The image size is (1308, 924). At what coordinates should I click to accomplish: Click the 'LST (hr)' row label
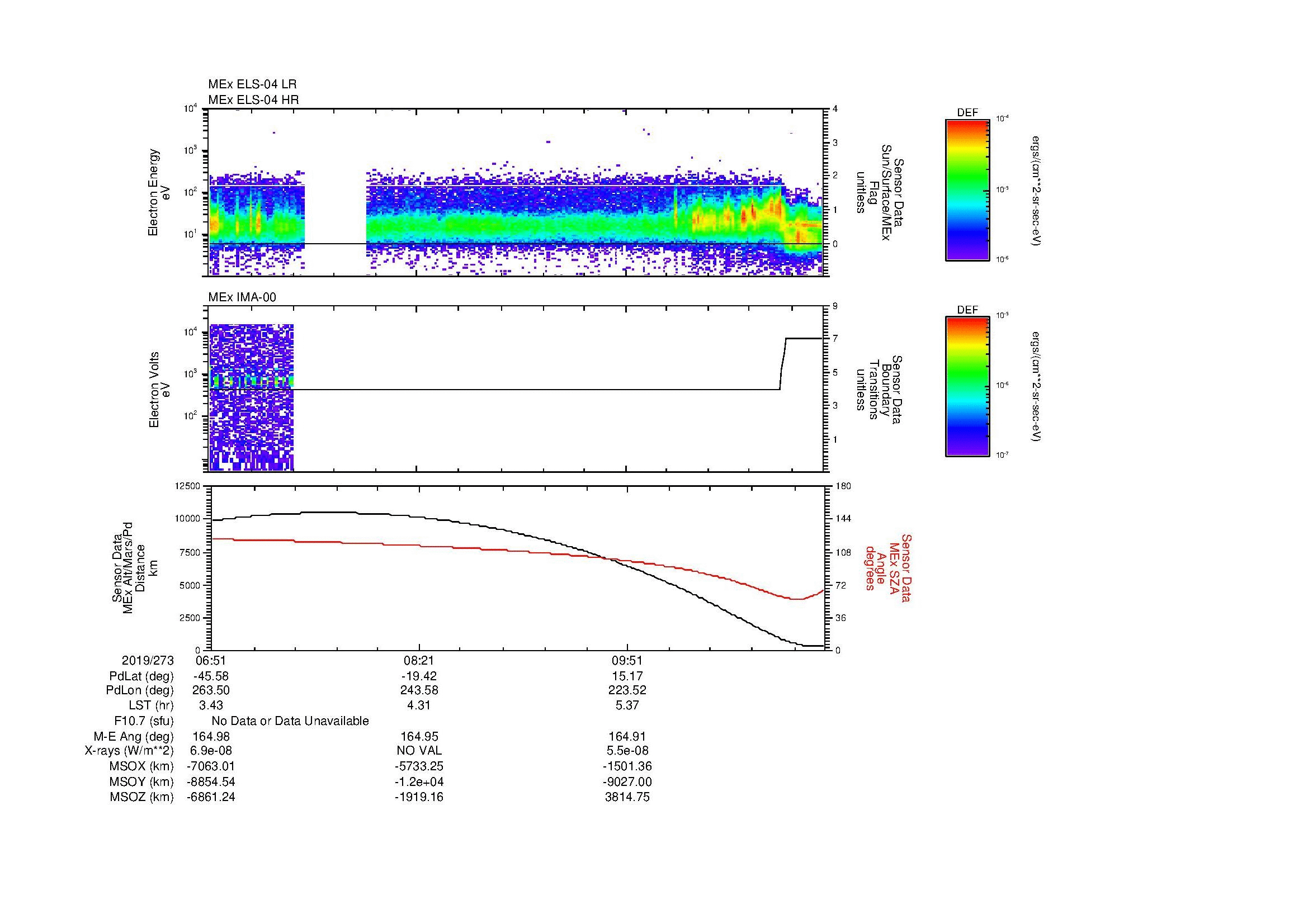(x=151, y=705)
